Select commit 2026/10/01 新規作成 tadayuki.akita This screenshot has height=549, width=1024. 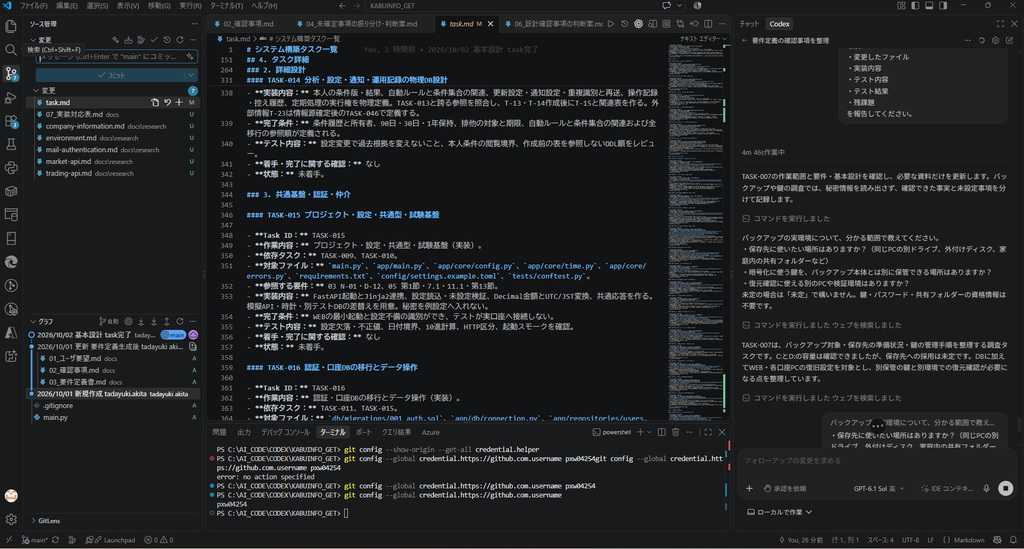point(114,394)
